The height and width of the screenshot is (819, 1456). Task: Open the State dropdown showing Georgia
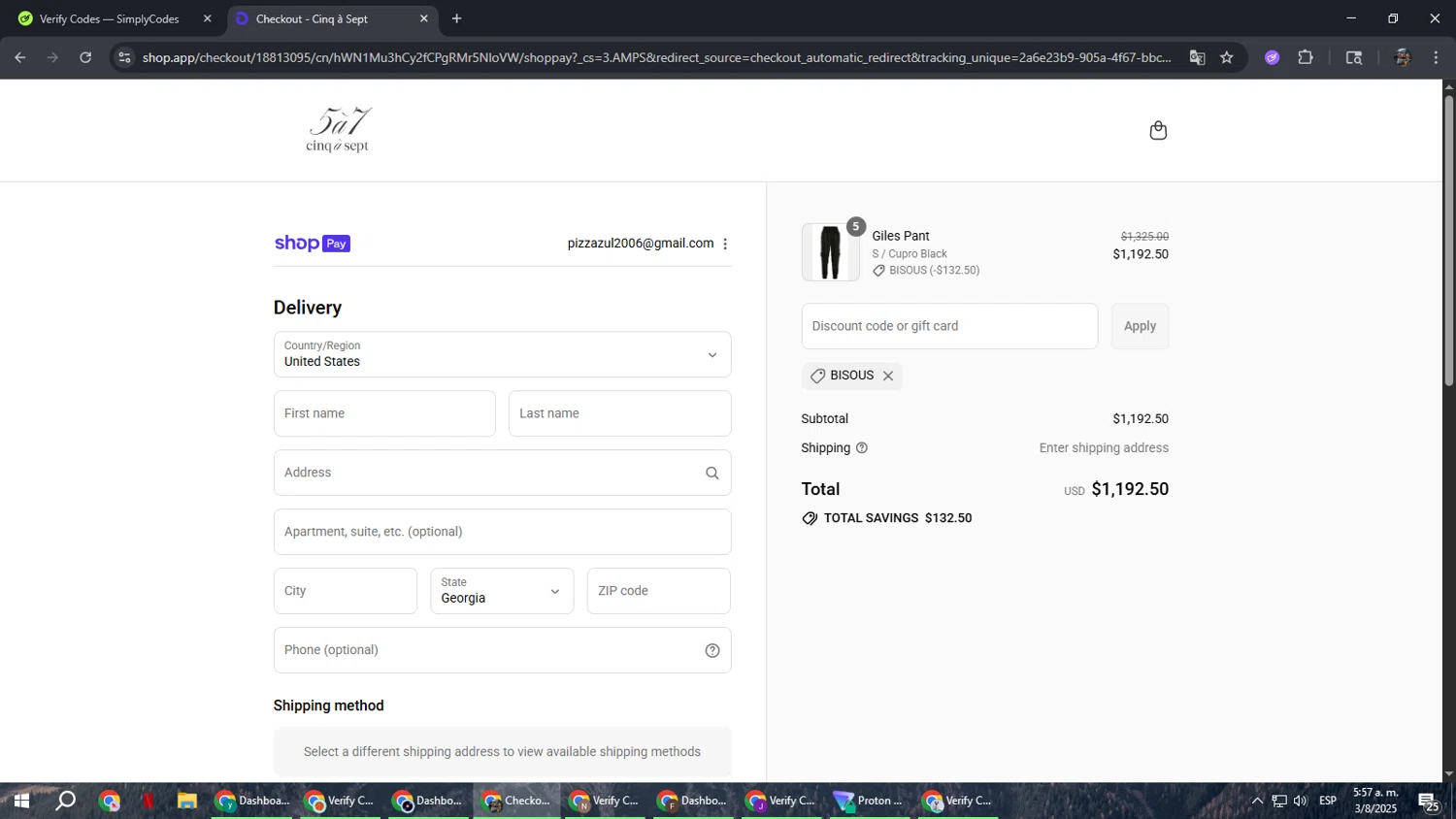pos(502,591)
